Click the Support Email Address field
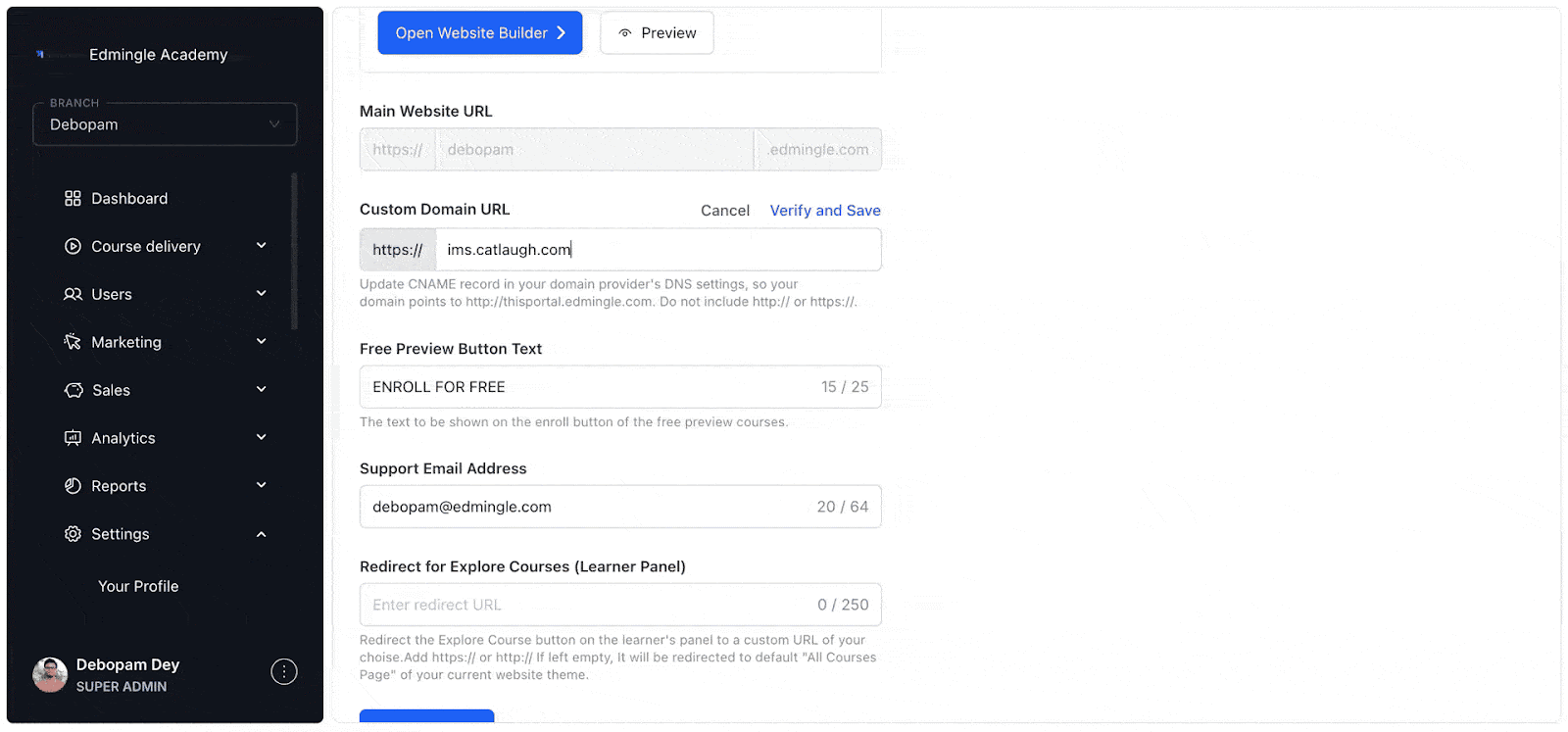The image size is (1568, 732). (620, 507)
